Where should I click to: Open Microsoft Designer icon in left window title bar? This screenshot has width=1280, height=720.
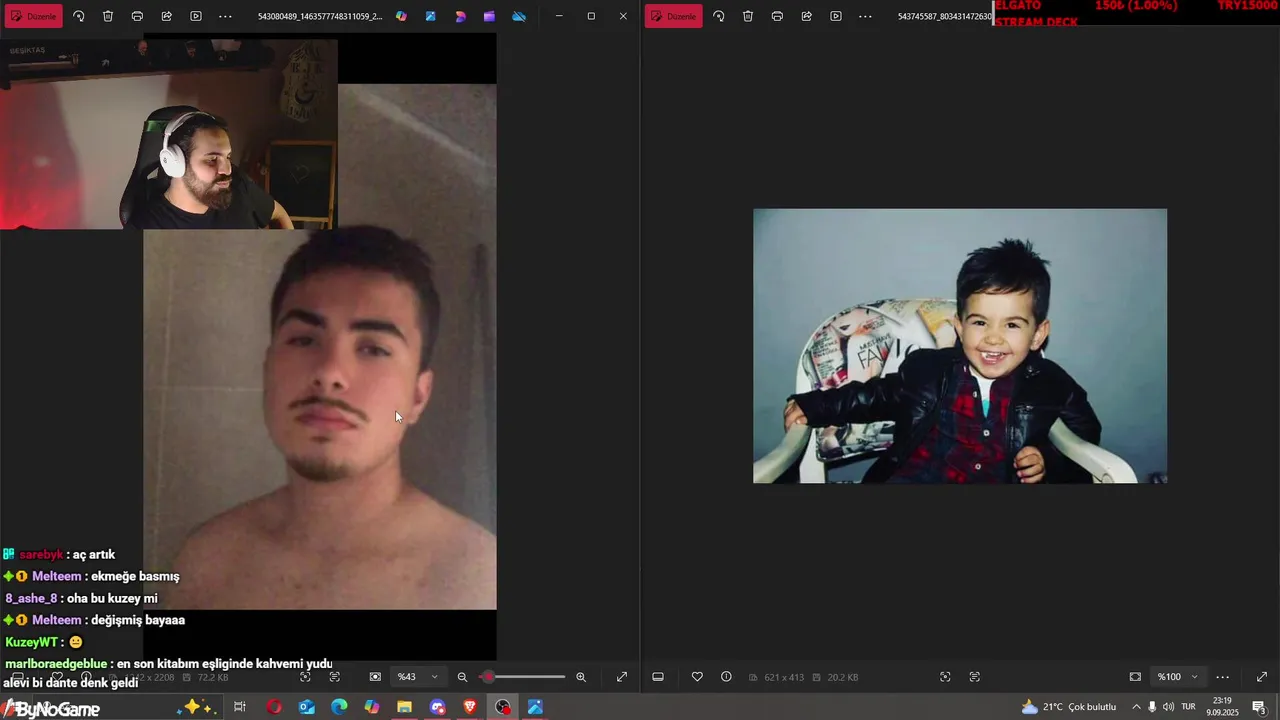point(401,16)
